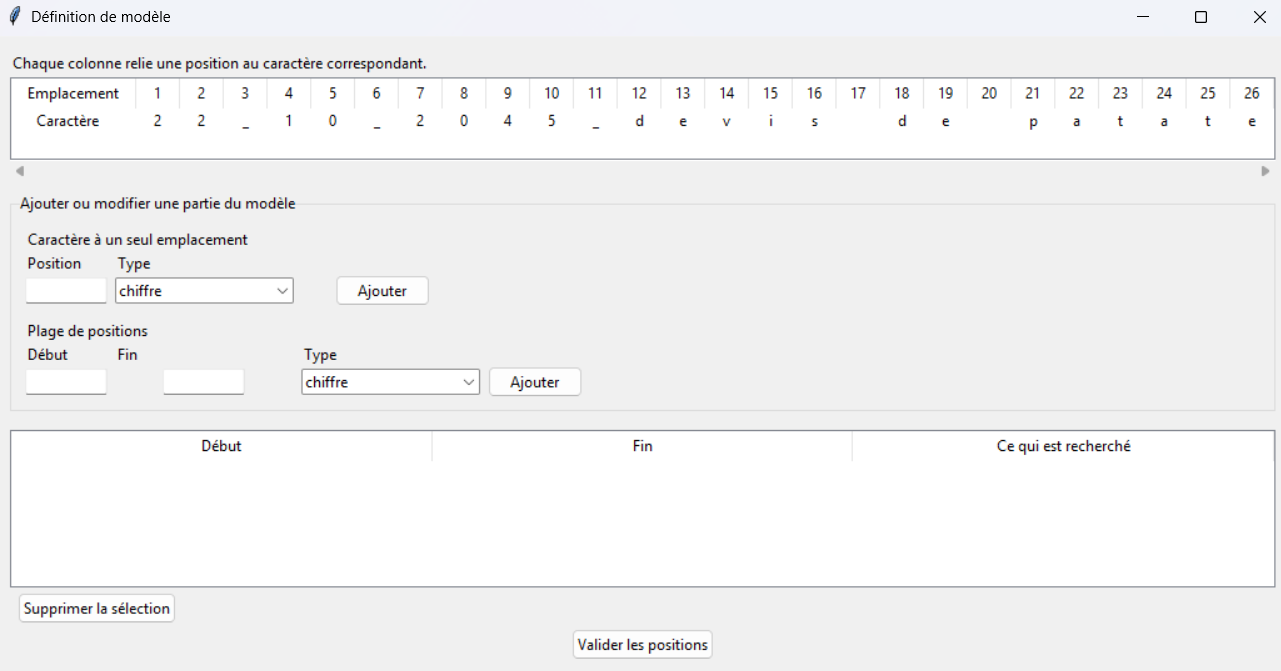Click character '1' under position 4
Viewport: 1281px width, 671px height.
click(289, 121)
